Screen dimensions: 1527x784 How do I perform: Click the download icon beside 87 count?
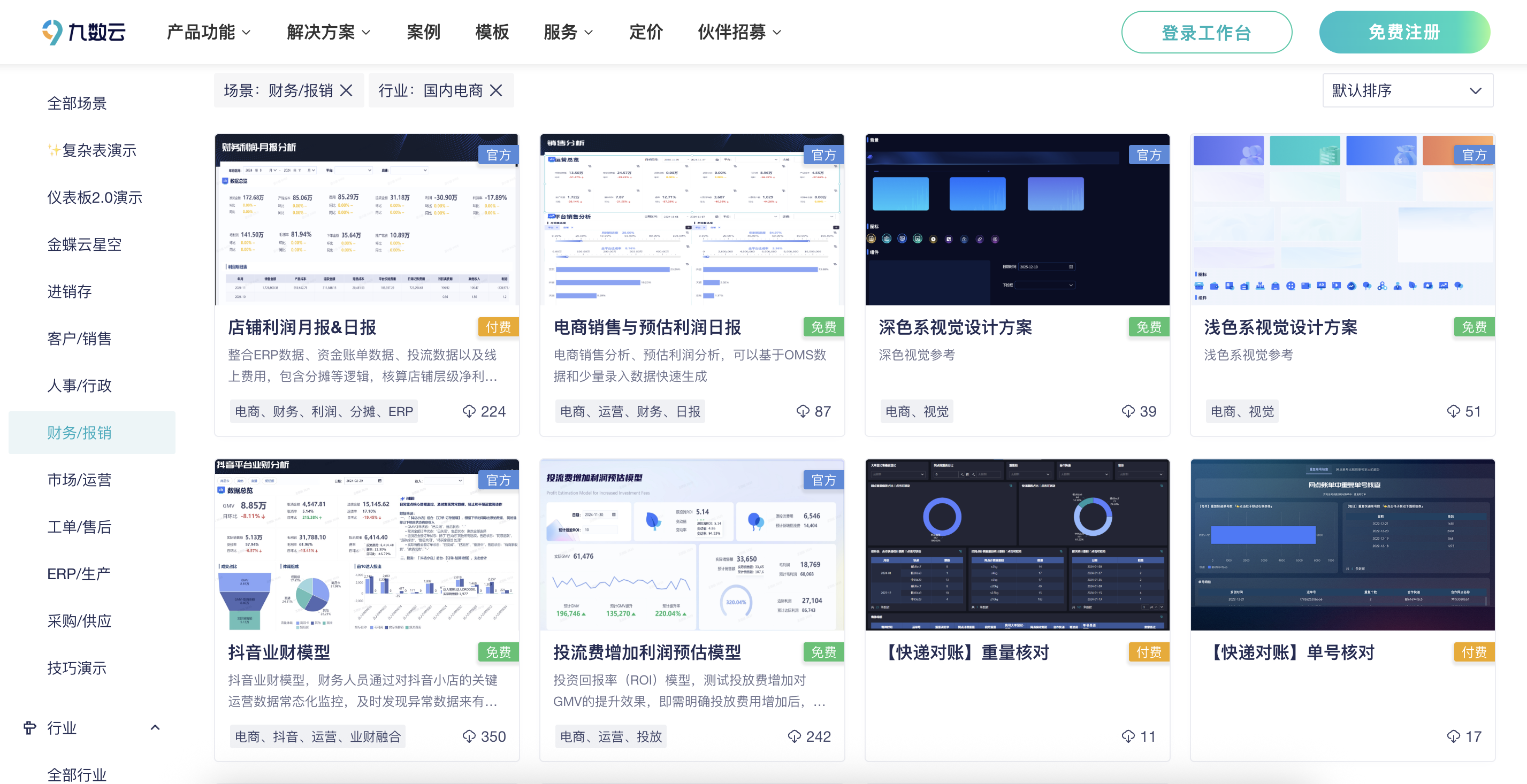[x=803, y=411]
